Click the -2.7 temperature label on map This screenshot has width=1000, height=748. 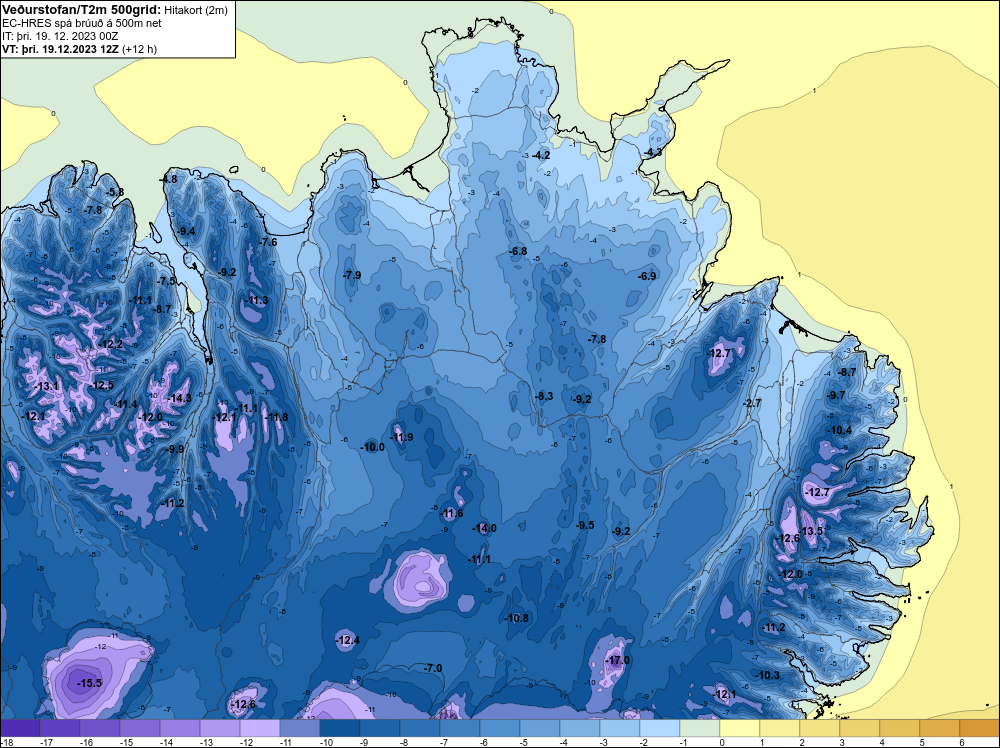pyautogui.click(x=753, y=403)
